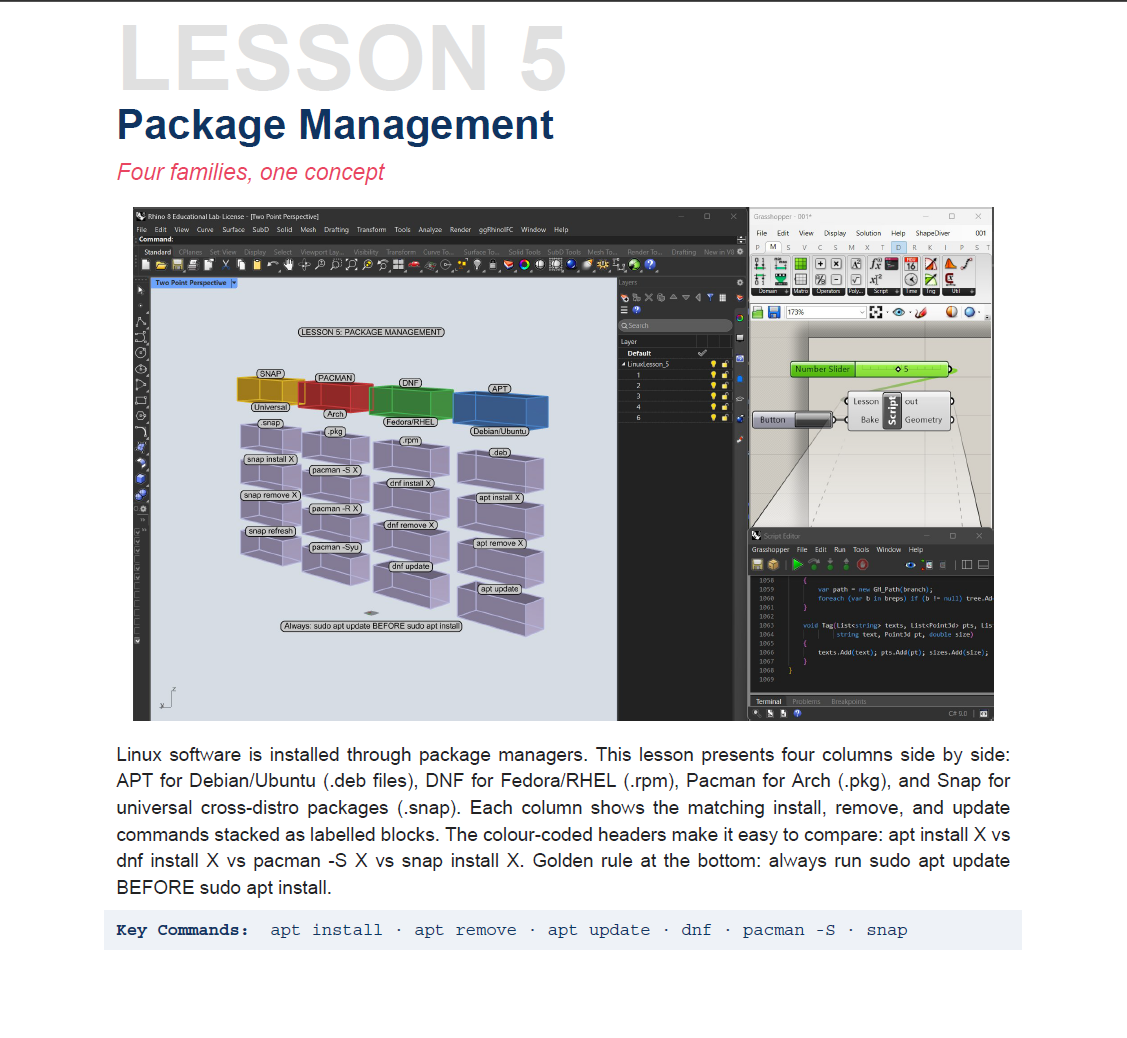Click the package box icon in Script Editor
The image size is (1127, 1038).
[x=773, y=565]
